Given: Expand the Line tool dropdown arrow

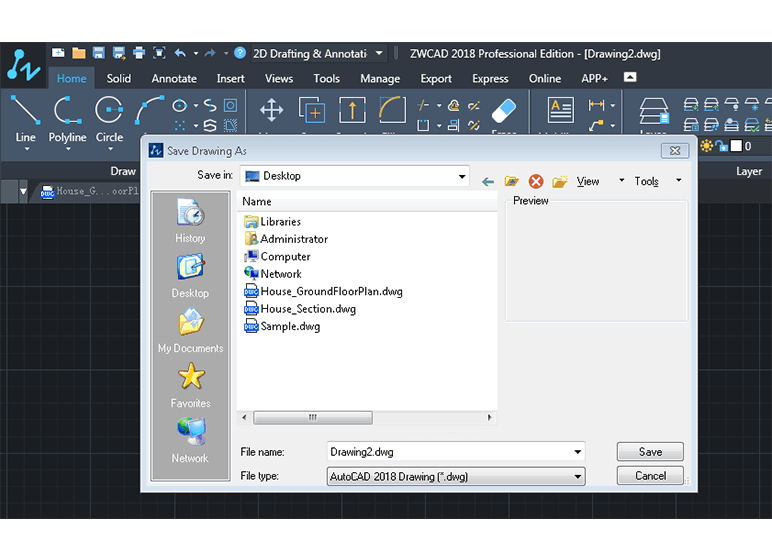Looking at the screenshot, I should tap(27, 149).
